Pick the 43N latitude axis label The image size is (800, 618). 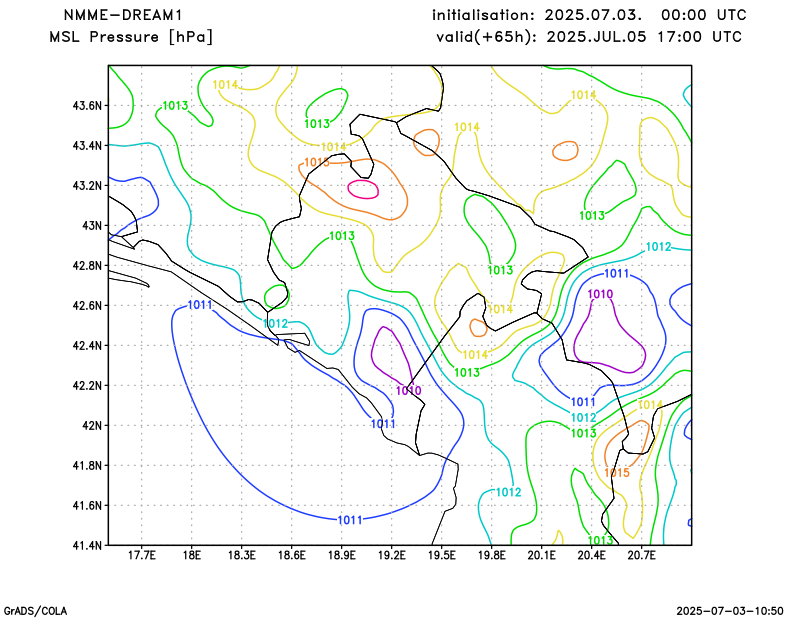pos(92,226)
